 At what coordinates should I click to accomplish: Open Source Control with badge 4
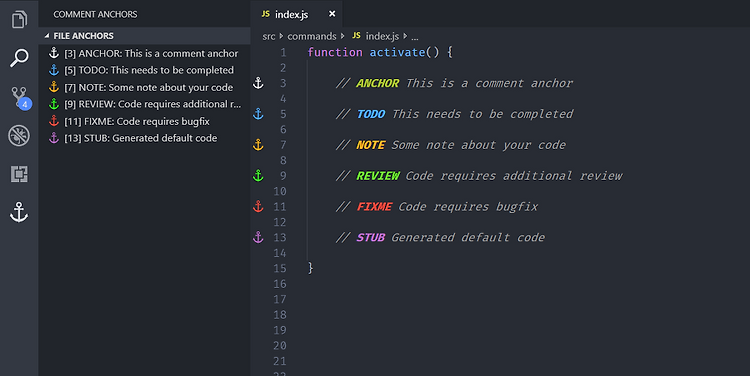tap(21, 98)
